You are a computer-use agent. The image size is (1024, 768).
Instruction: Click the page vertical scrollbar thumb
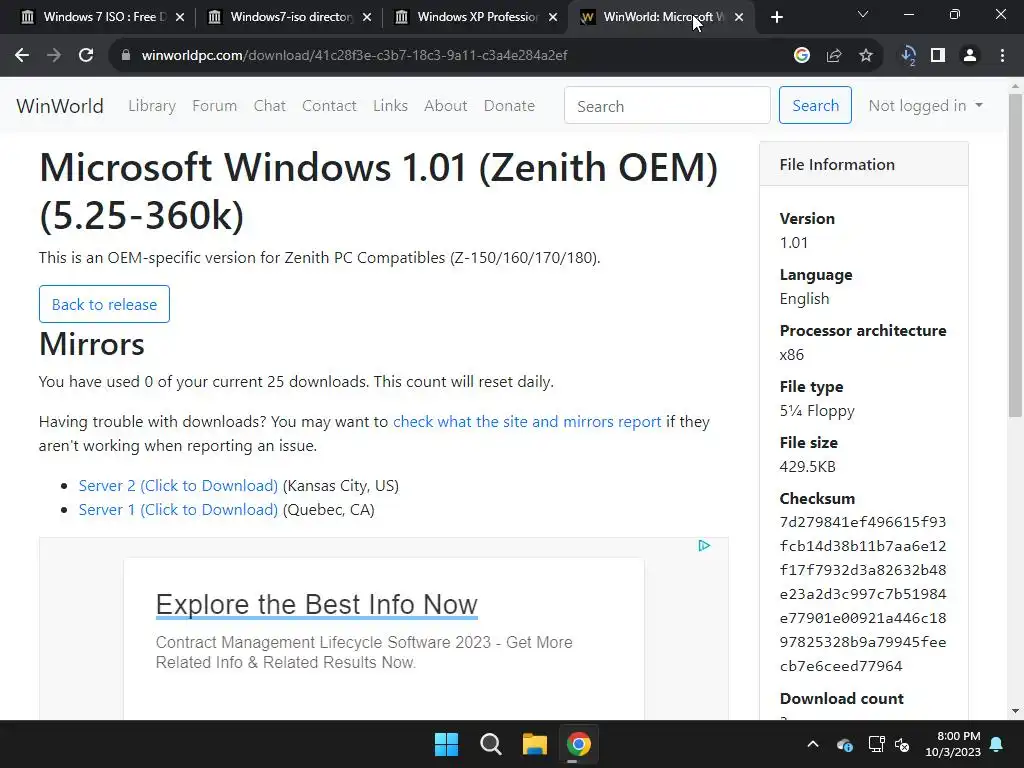coord(1015,255)
